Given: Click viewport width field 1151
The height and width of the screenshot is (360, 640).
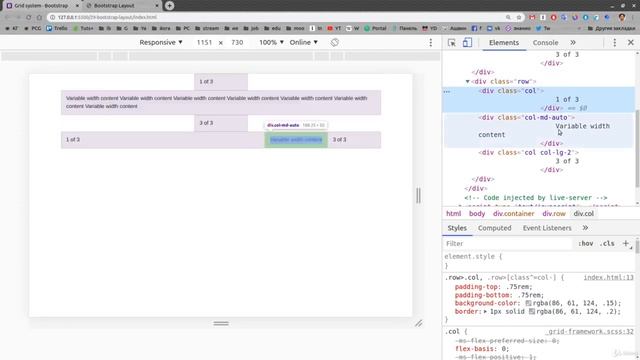Looking at the screenshot, I should pyautogui.click(x=204, y=42).
